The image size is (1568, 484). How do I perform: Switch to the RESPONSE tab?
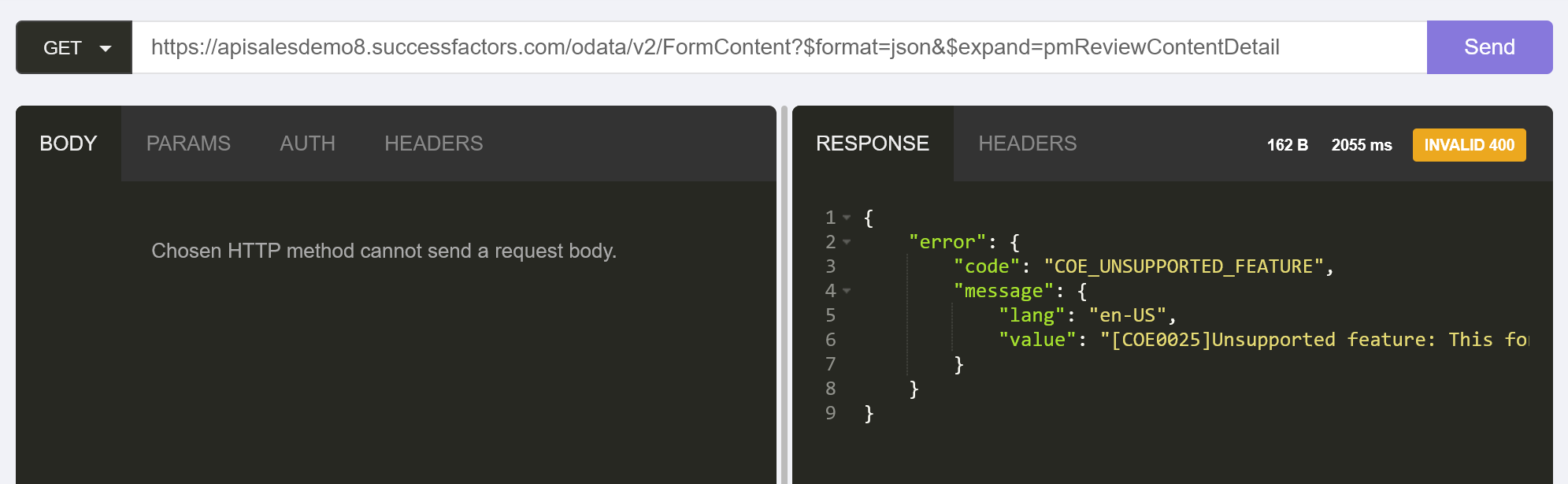tap(872, 143)
